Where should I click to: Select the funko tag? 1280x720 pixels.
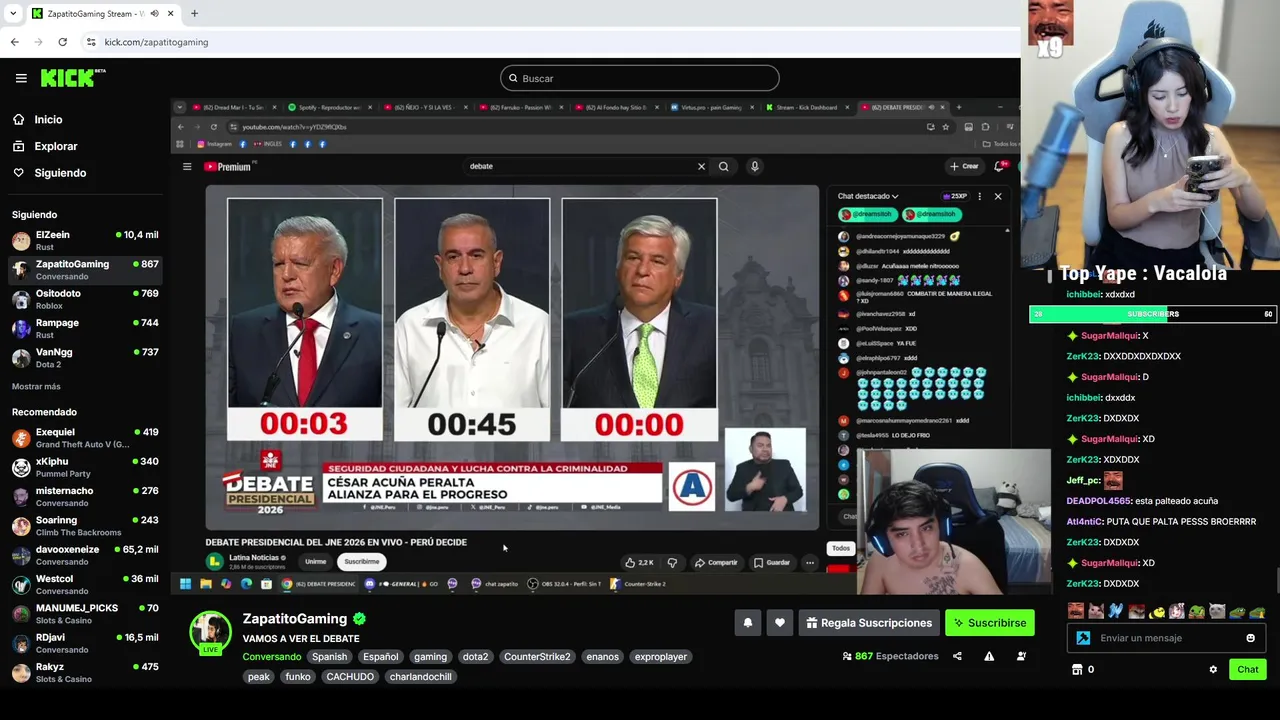(x=297, y=677)
